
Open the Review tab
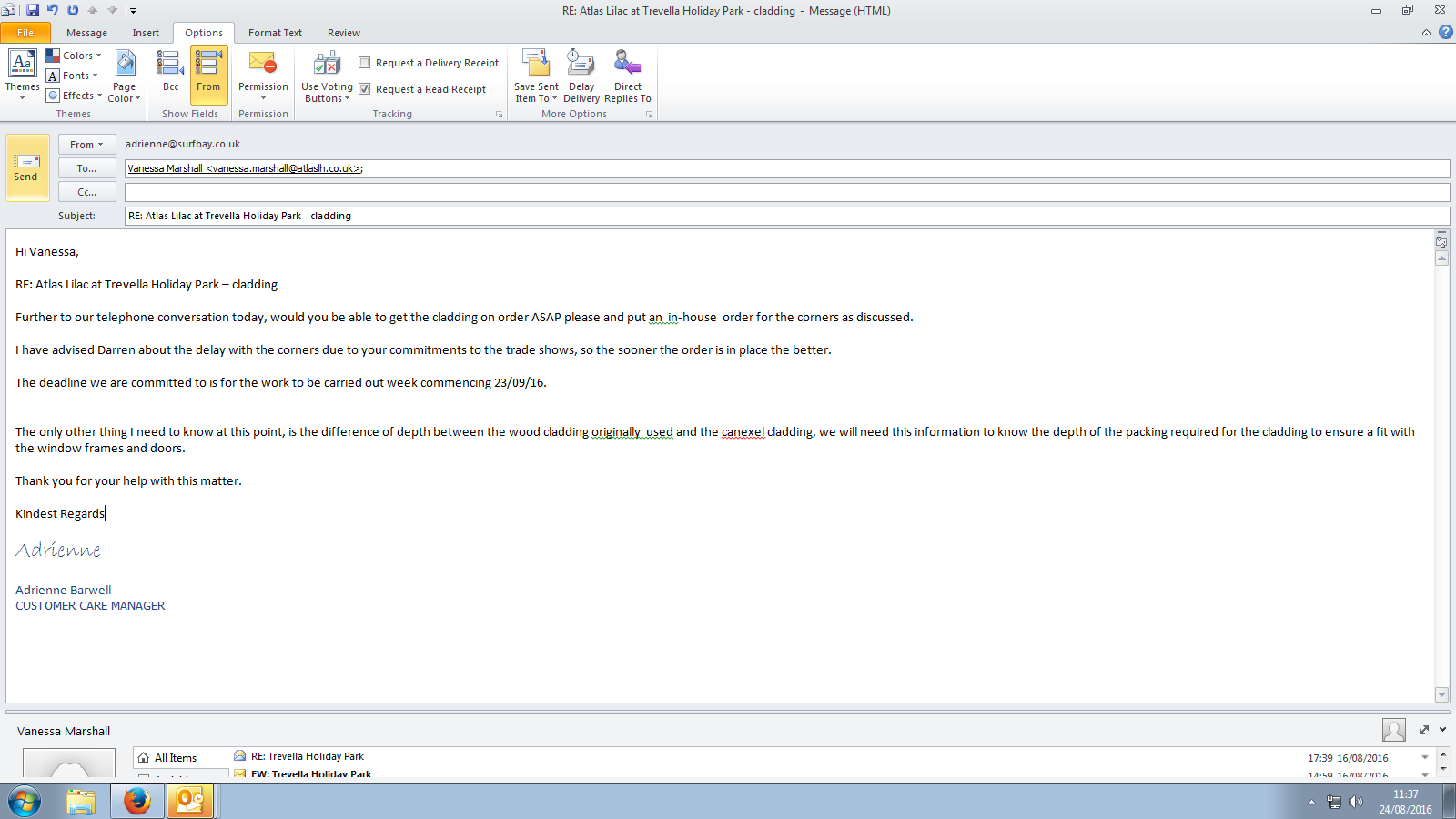click(344, 33)
